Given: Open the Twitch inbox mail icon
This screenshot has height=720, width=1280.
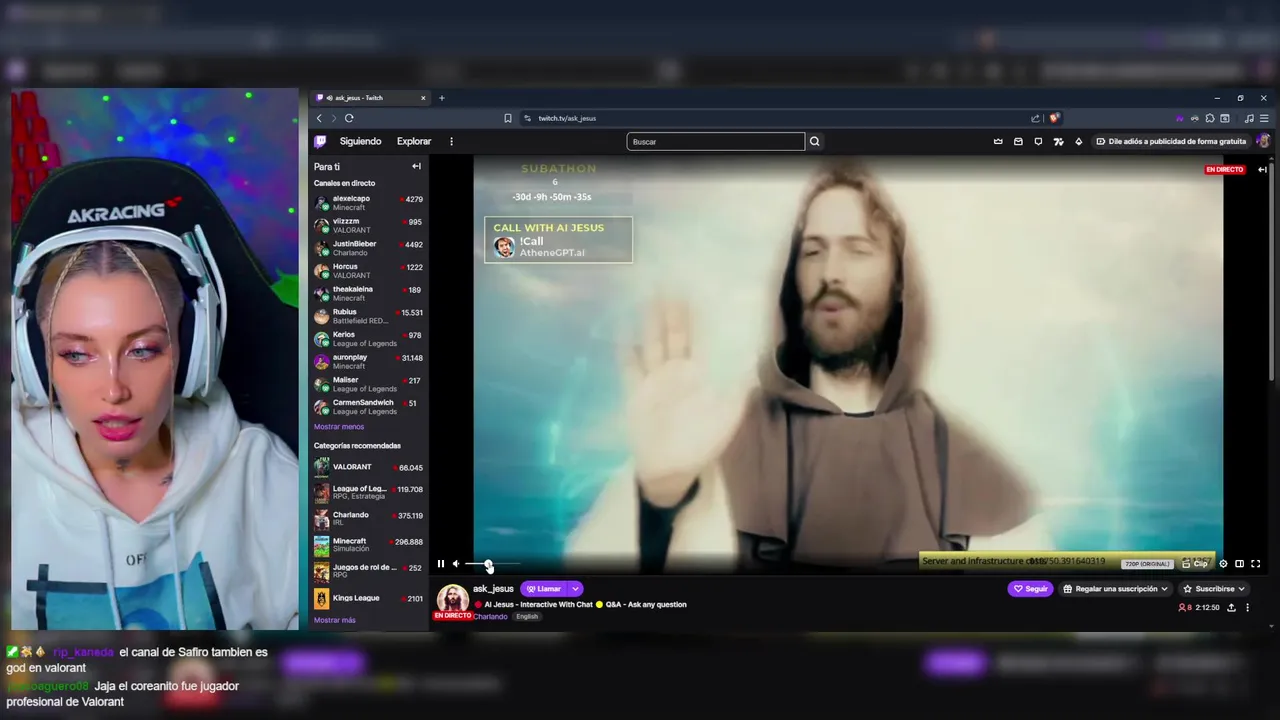Looking at the screenshot, I should coord(1018,141).
